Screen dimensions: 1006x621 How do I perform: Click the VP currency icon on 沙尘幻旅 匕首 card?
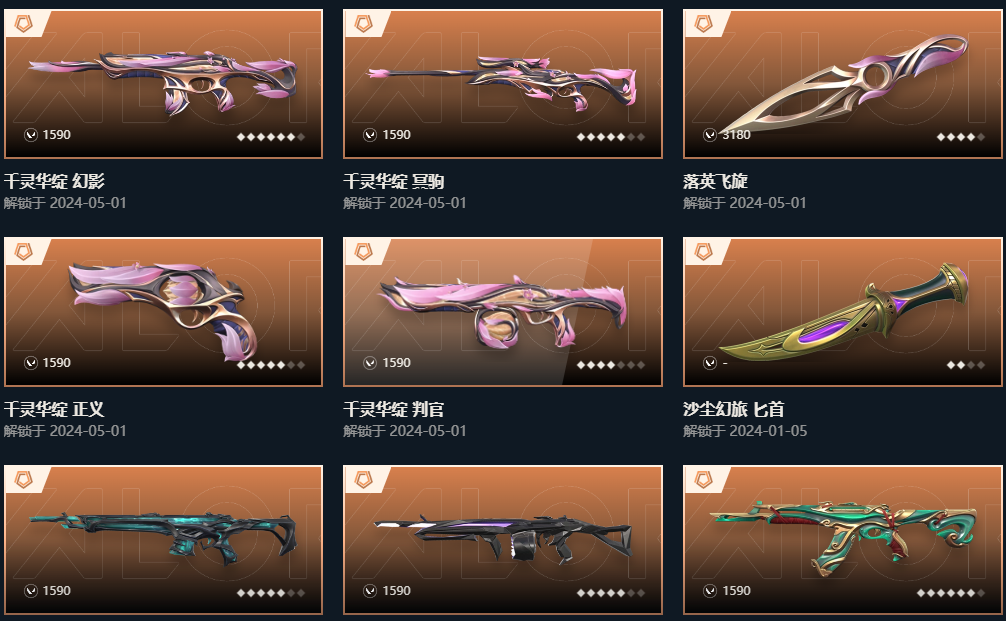coord(710,363)
